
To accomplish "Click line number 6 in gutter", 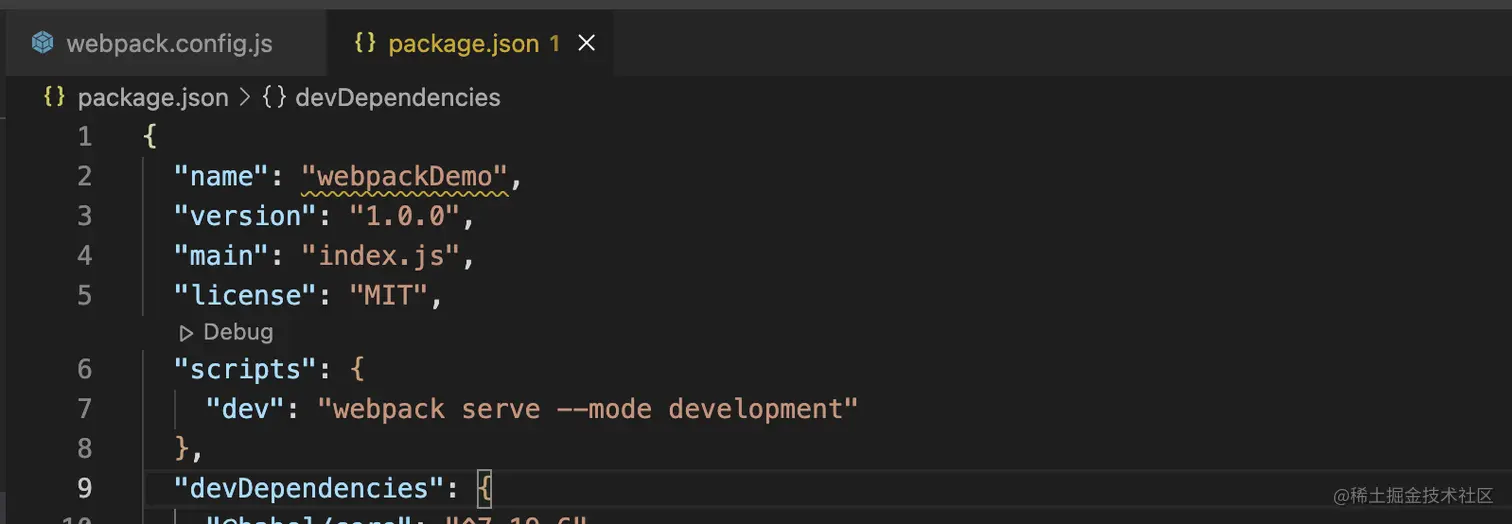I will [84, 369].
